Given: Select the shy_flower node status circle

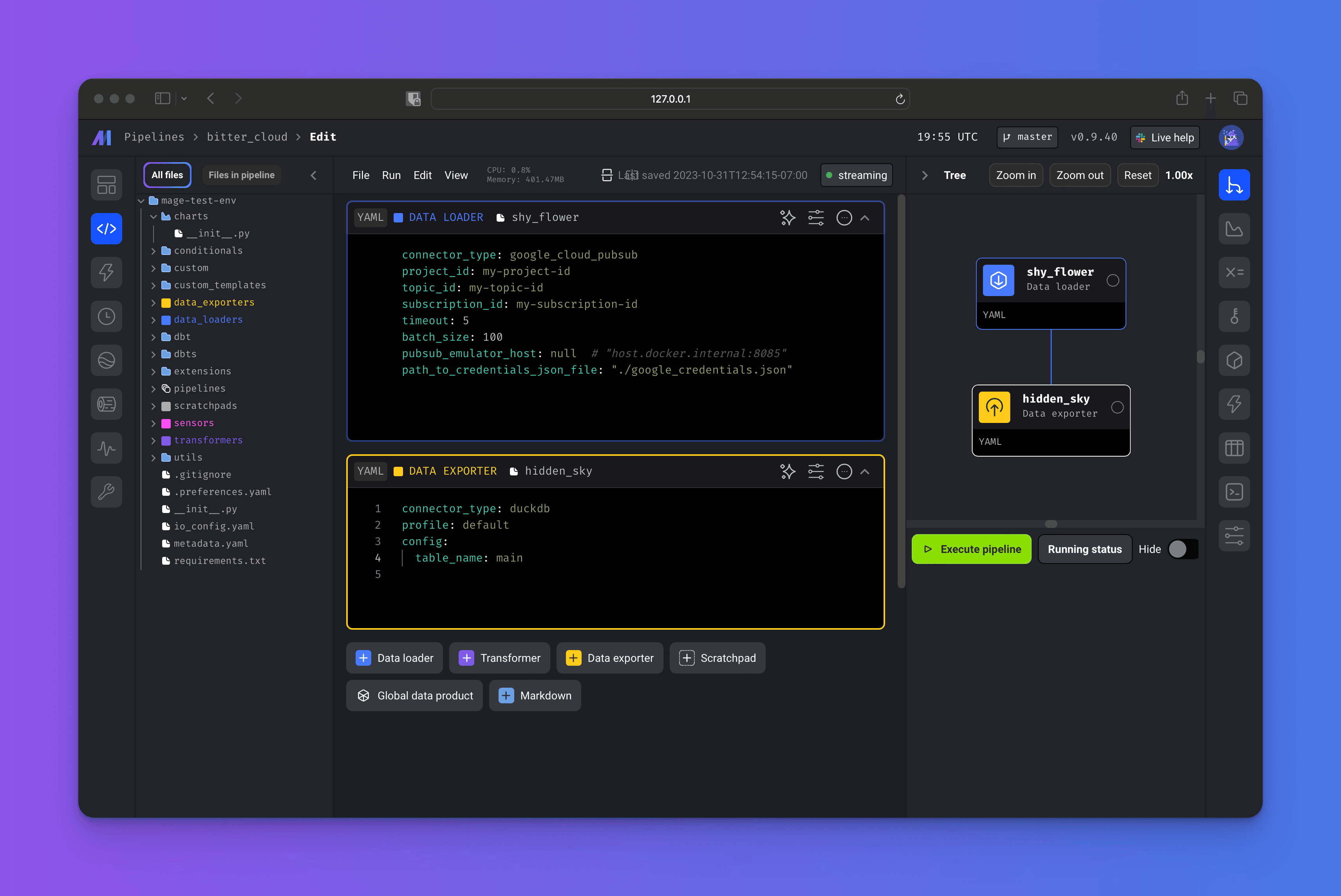Looking at the screenshot, I should [1112, 280].
